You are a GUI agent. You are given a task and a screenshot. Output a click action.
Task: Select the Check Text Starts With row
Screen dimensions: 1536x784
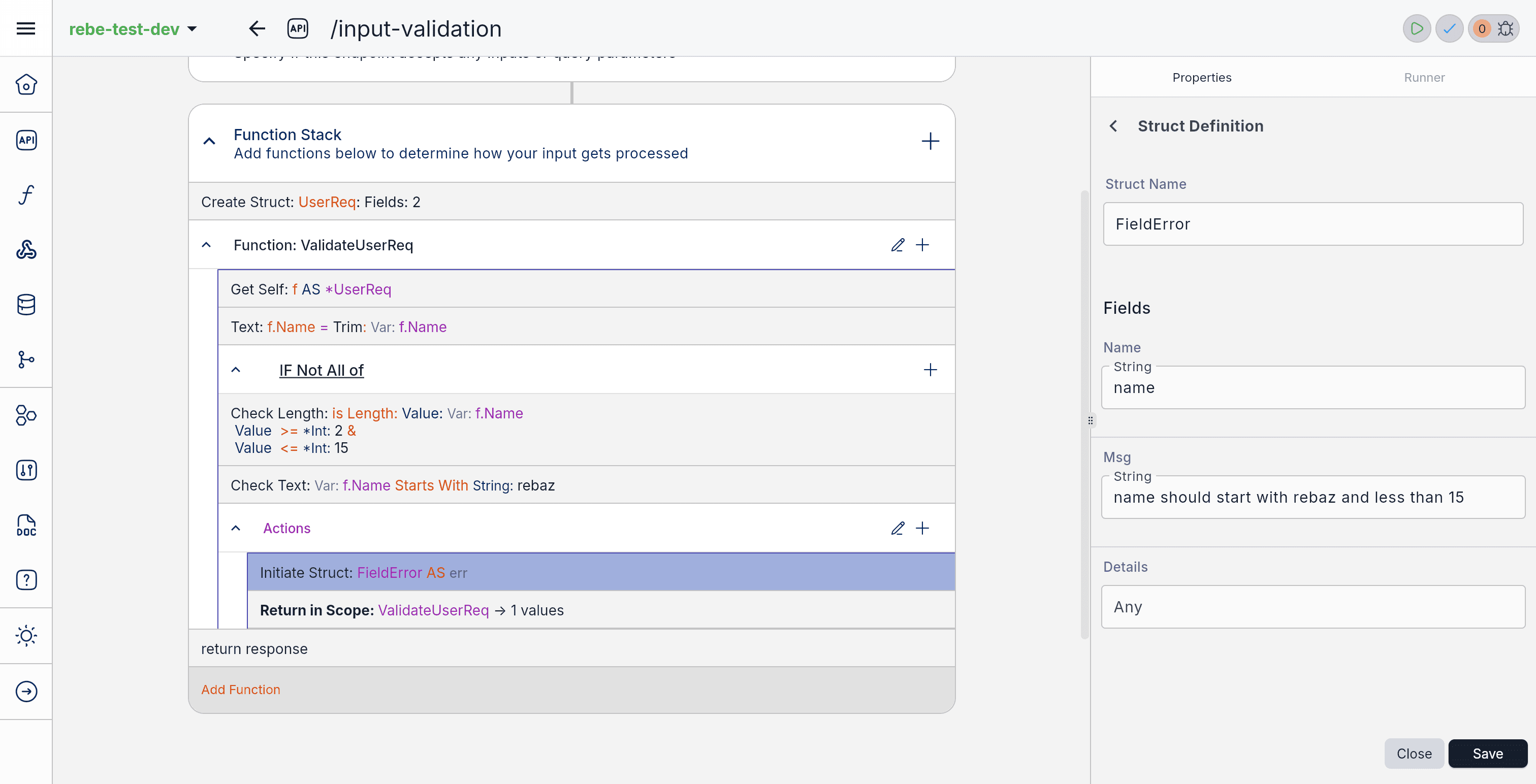tap(587, 485)
